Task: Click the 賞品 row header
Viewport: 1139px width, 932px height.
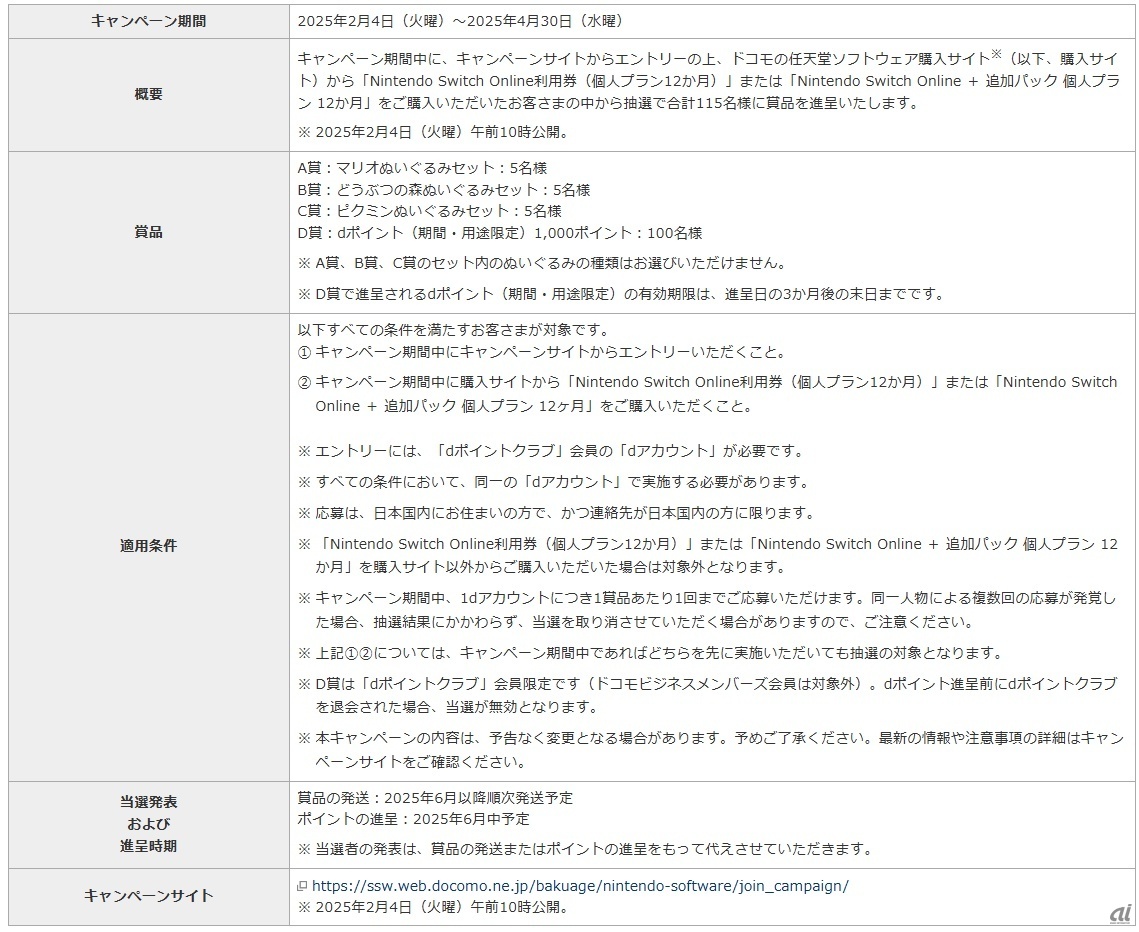Action: [x=149, y=232]
